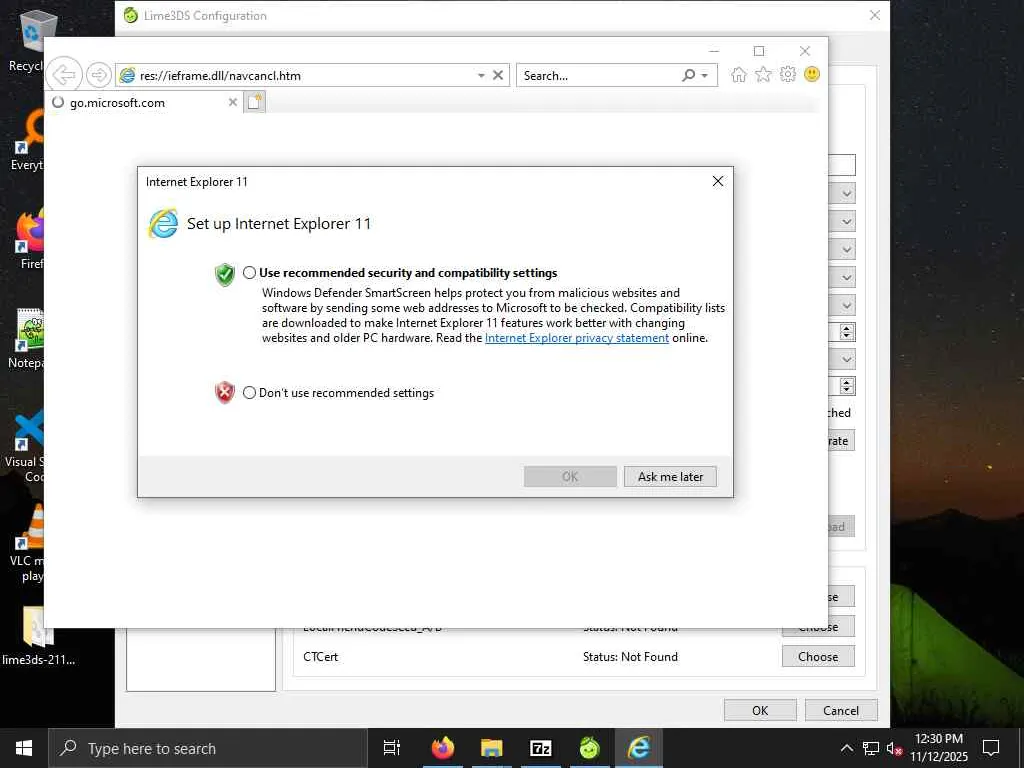1024x768 pixels.
Task: Click Internet Explorer taskbar icon
Action: coord(639,748)
